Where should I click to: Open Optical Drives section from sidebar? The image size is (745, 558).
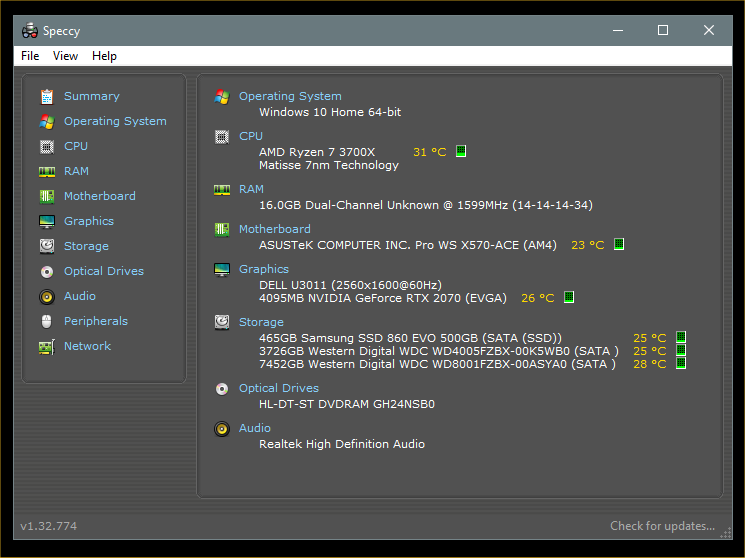[x=104, y=271]
